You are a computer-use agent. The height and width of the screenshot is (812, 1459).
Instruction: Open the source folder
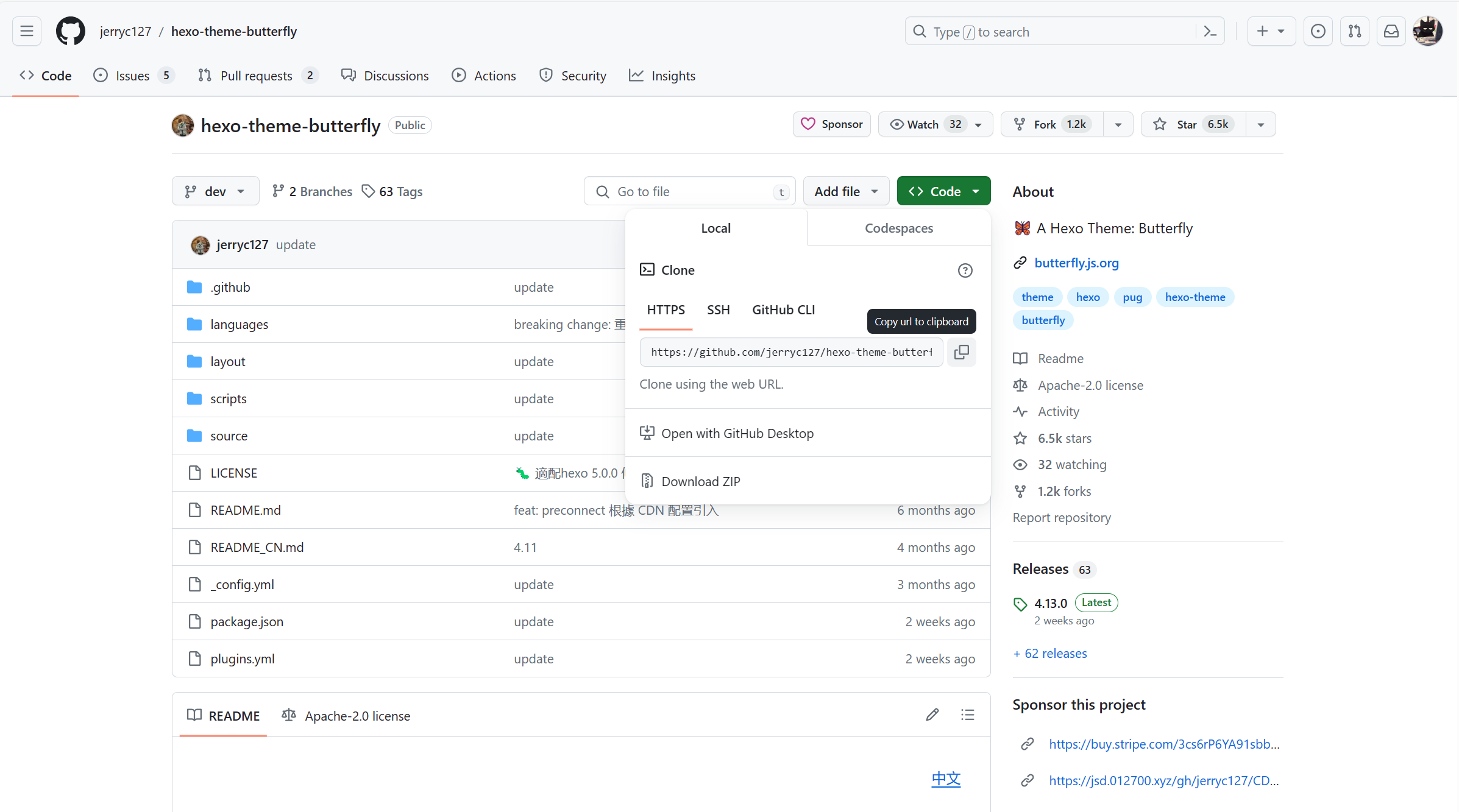click(x=229, y=436)
